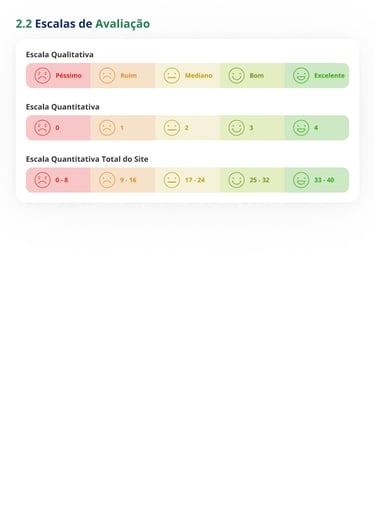375x530 pixels.
Task: Click the grinning face icon beside score 4
Action: (301, 128)
